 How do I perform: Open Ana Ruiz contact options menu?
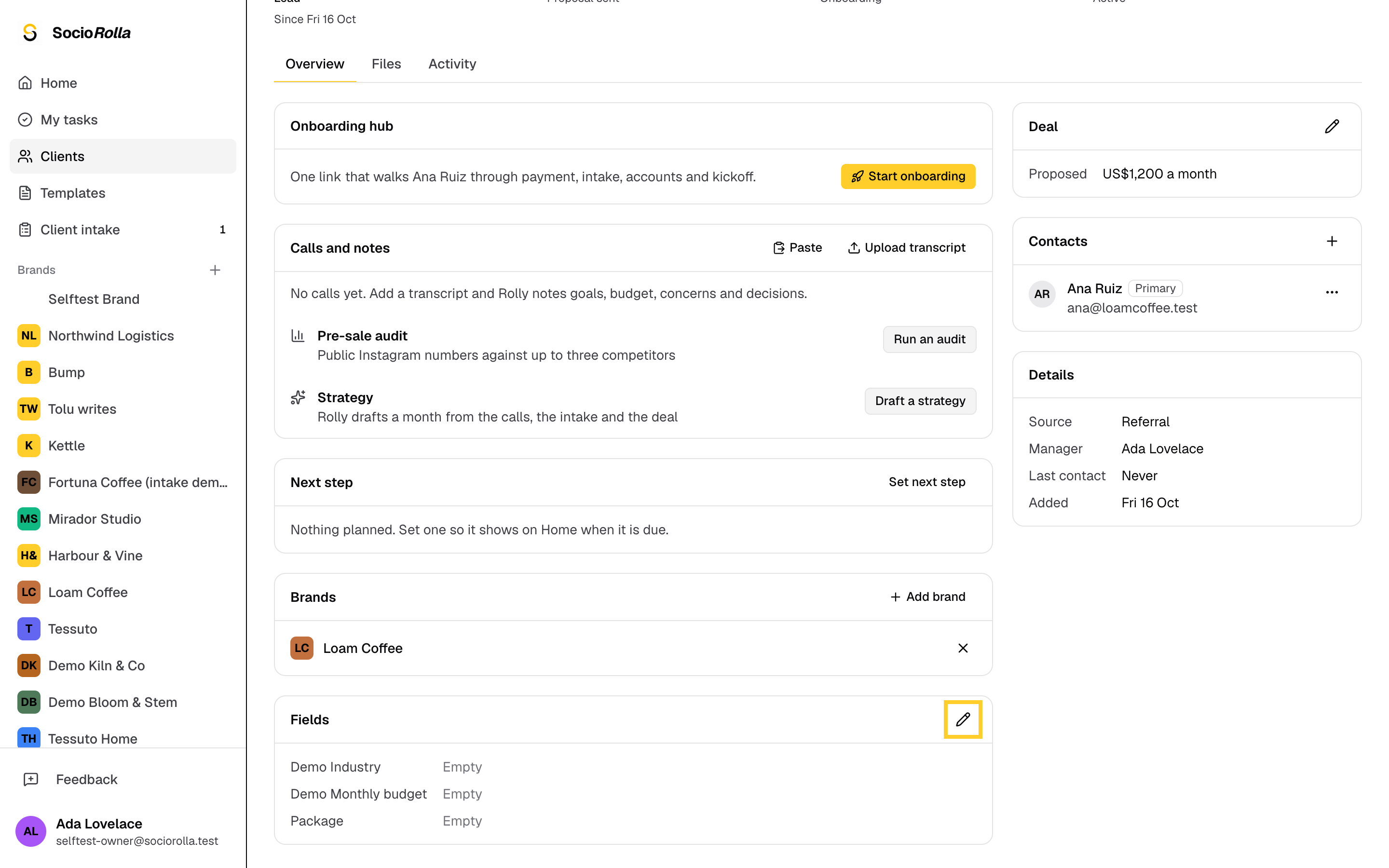click(1332, 292)
